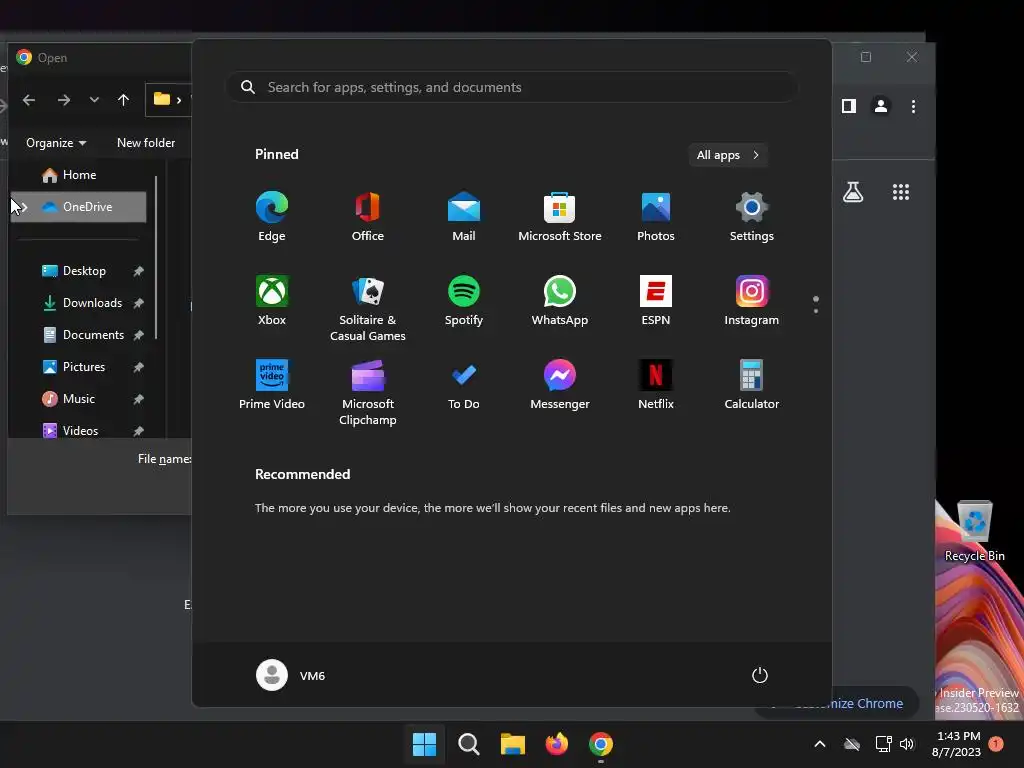Launch Firefox from the taskbar
The height and width of the screenshot is (768, 1024).
pyautogui.click(x=556, y=744)
